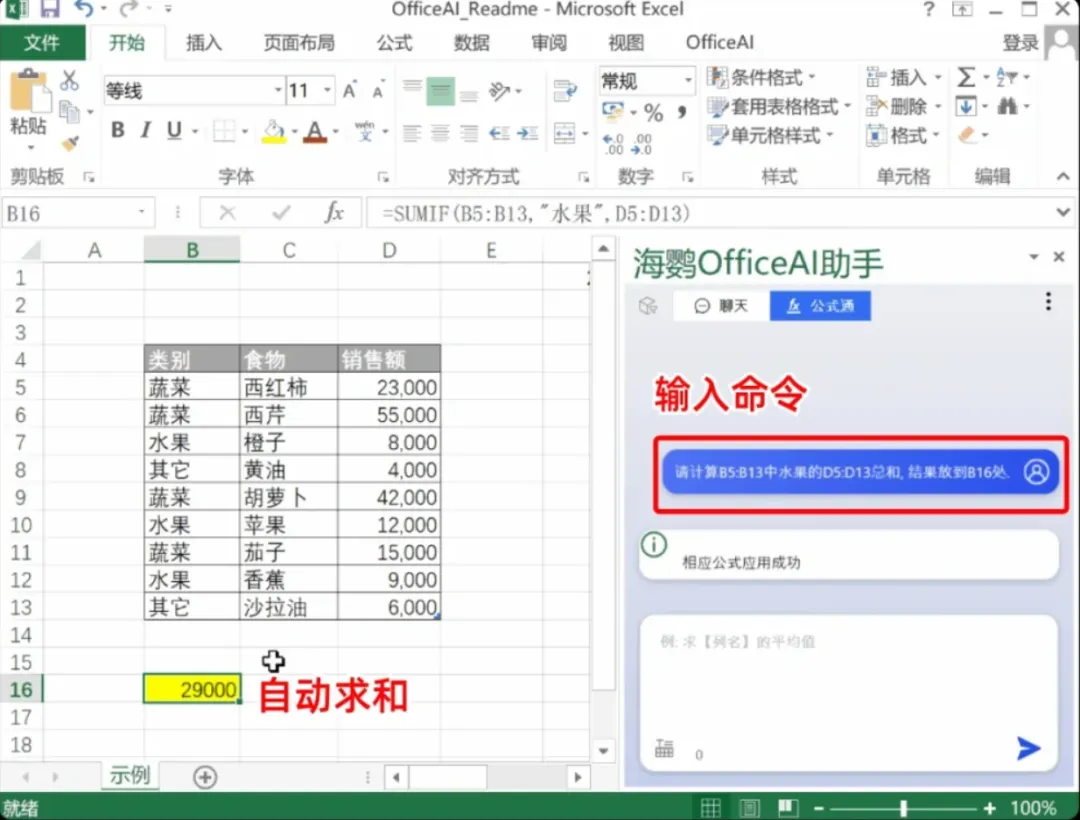Switch to the Formulas tab
1080x820 pixels.
tap(394, 43)
